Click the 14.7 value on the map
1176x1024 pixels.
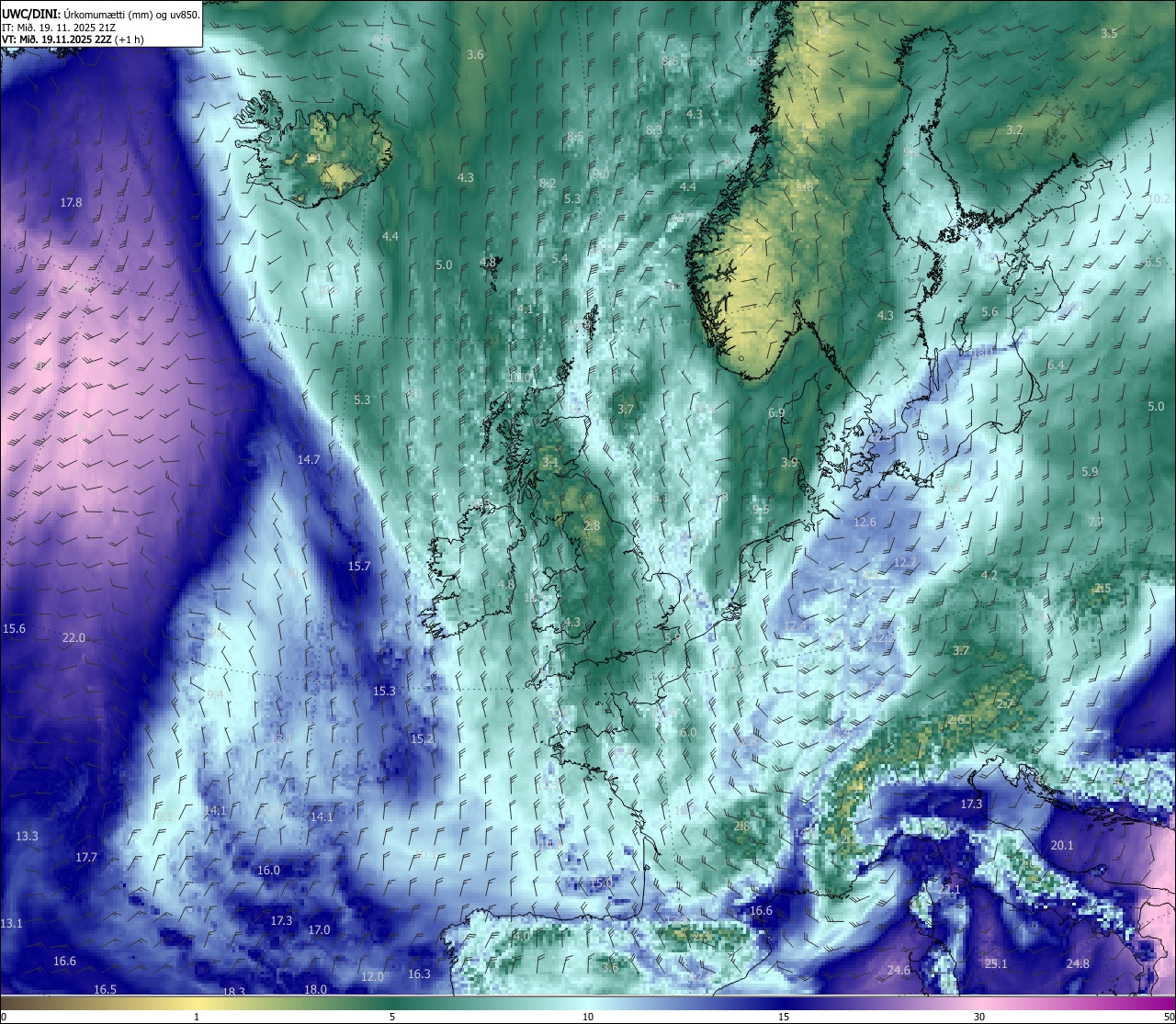point(309,459)
